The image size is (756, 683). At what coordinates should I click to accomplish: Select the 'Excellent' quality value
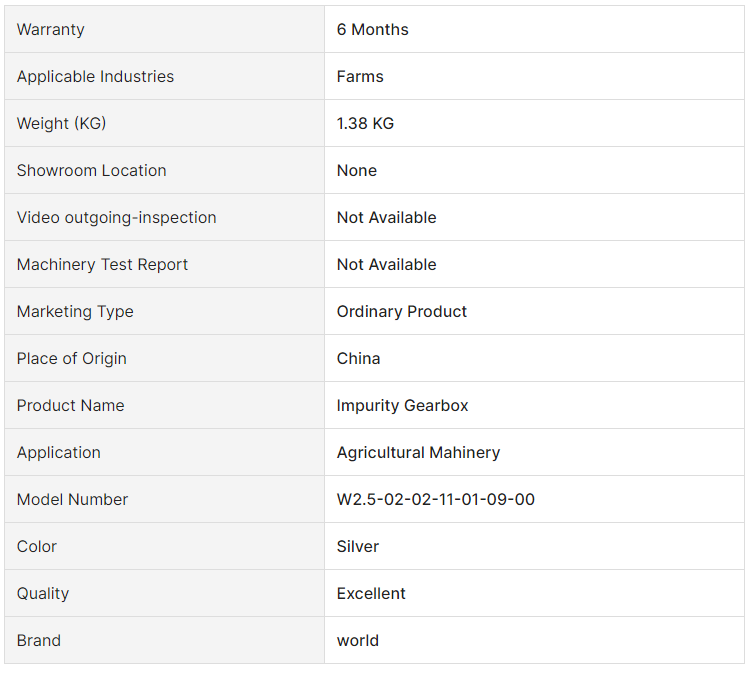(x=371, y=594)
